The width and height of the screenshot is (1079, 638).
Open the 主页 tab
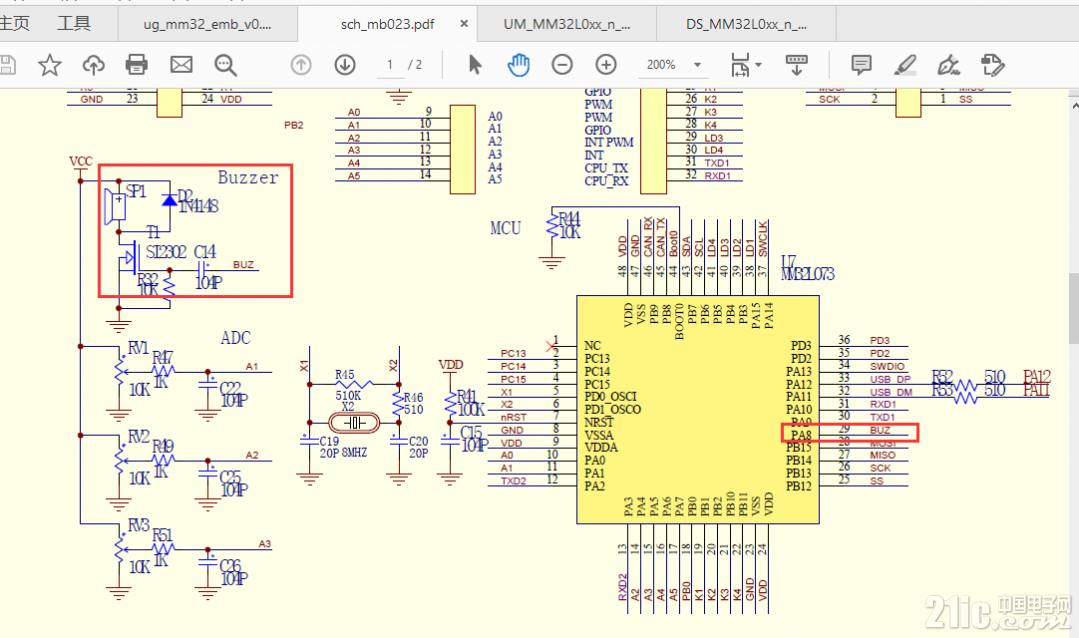[14, 23]
